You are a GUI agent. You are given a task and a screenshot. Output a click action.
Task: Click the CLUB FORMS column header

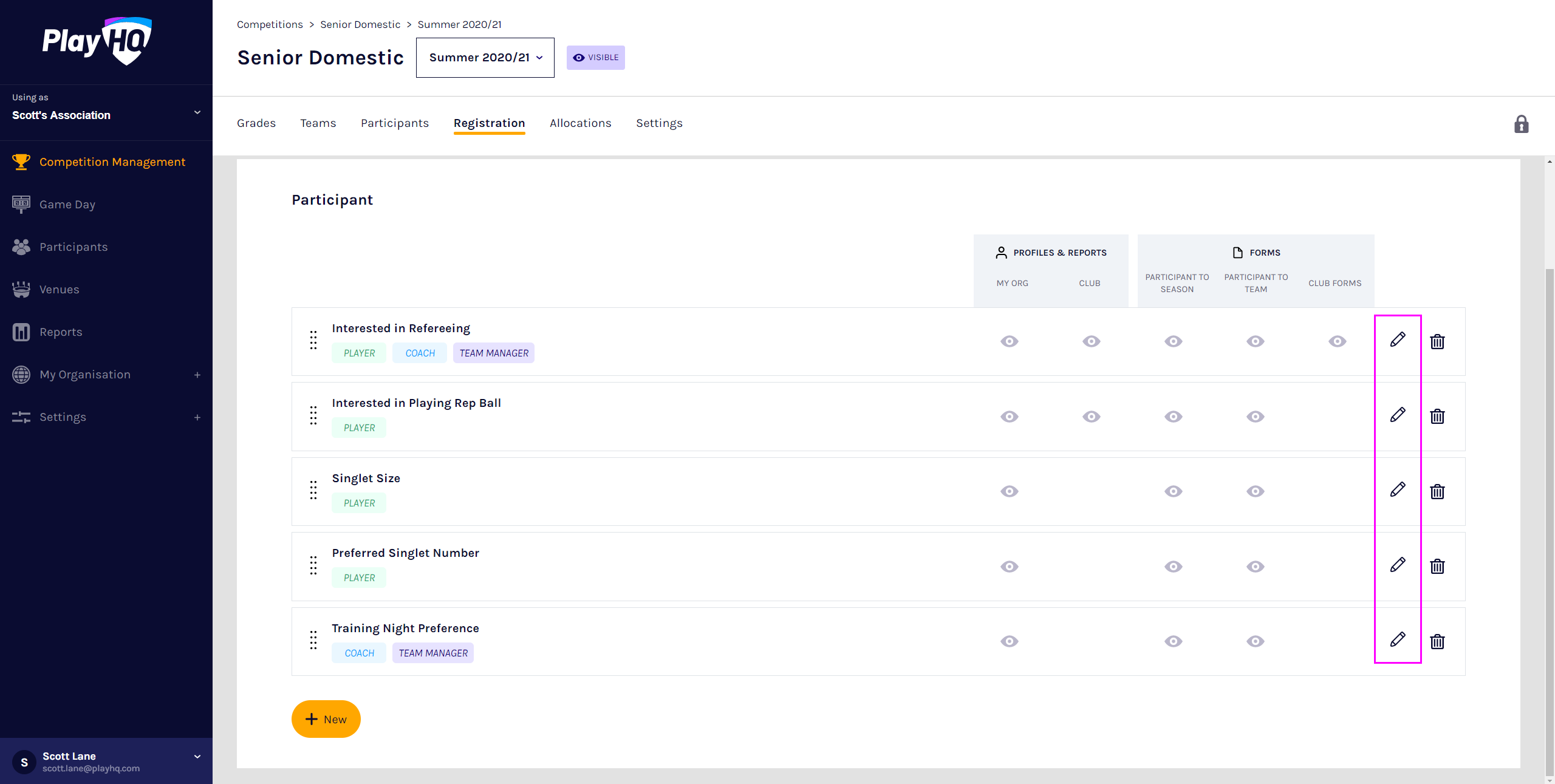(1335, 283)
